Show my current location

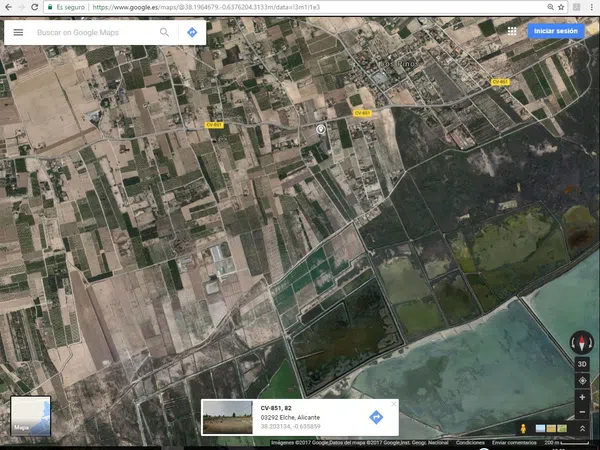pyautogui.click(x=582, y=380)
